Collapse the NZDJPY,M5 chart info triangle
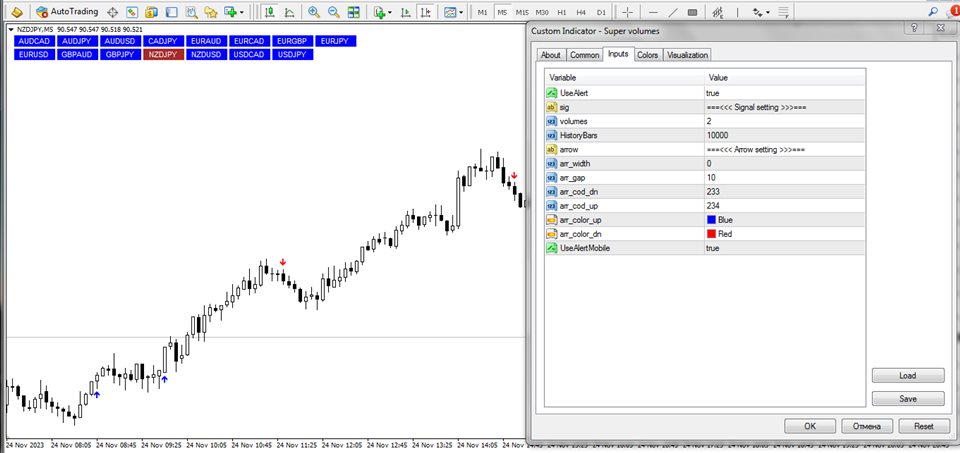 [x=11, y=29]
